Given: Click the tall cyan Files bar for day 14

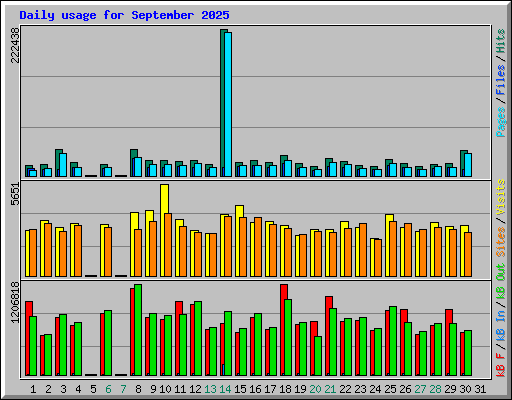Looking at the screenshot, I should click(x=228, y=104).
